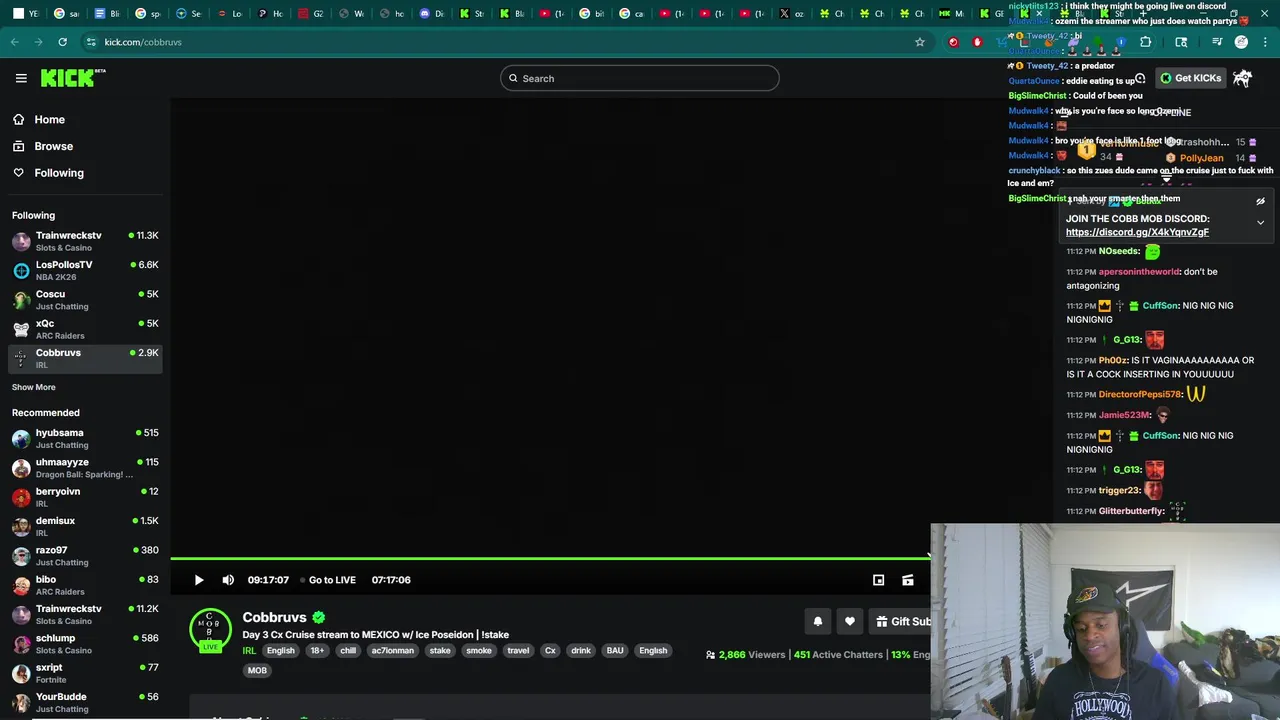Screen dimensions: 1280x720
Task: Click Go to LIVE
Action: 328,580
